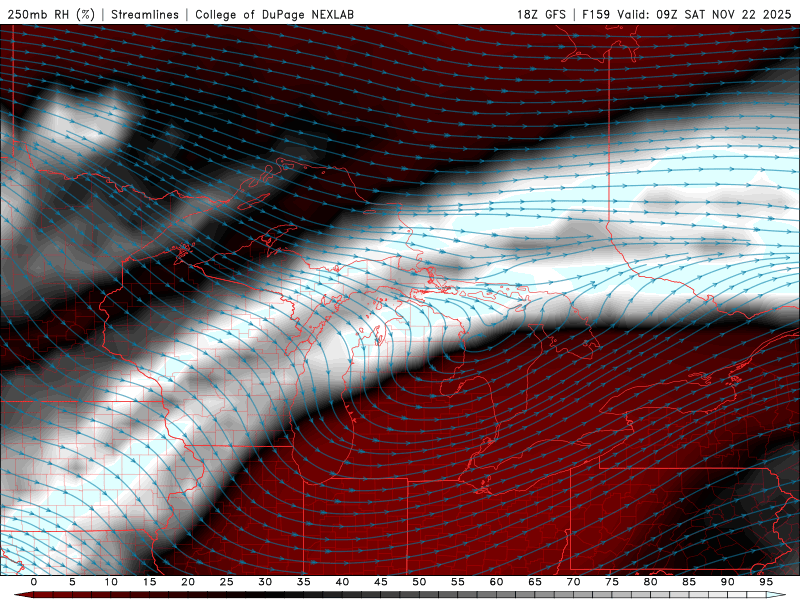The width and height of the screenshot is (800, 600).
Task: Click 'College of DuPage NEXLAB' text
Action: pyautogui.click(x=274, y=15)
